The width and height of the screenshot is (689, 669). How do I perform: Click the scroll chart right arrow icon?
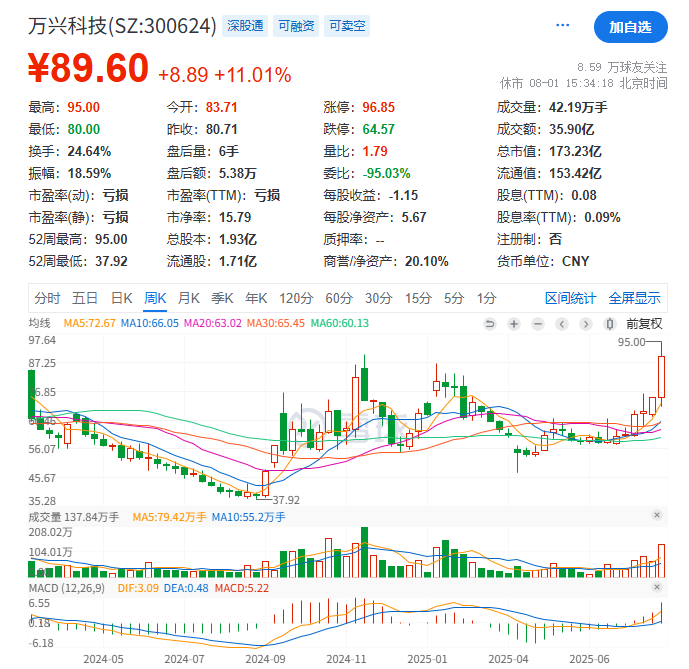tap(585, 324)
